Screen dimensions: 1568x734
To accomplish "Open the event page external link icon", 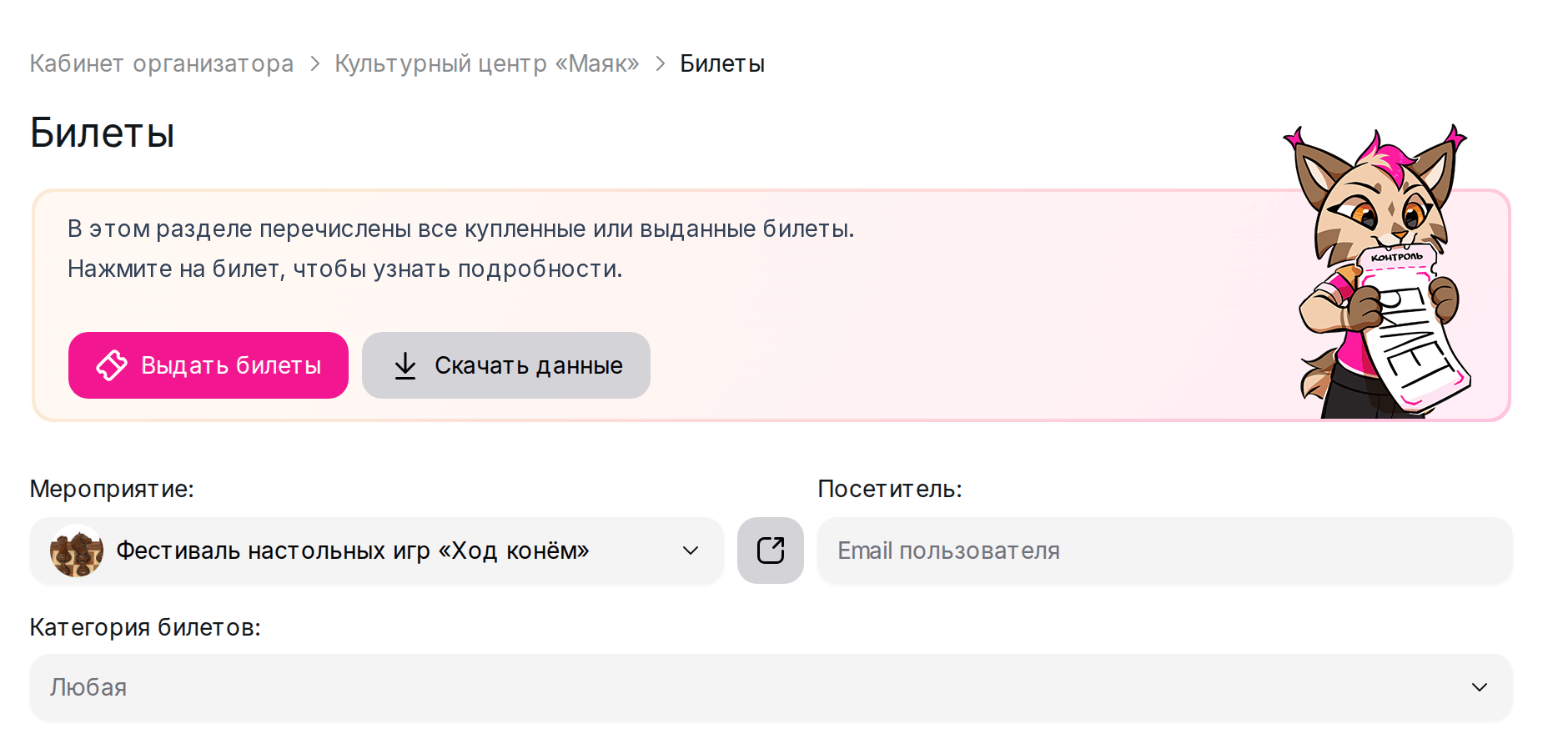I will [770, 550].
